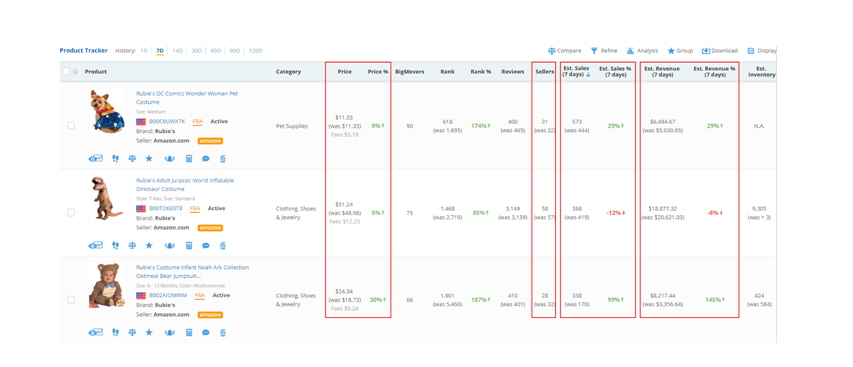The width and height of the screenshot is (853, 367).
Task: Open the Display options menu
Action: [x=762, y=51]
